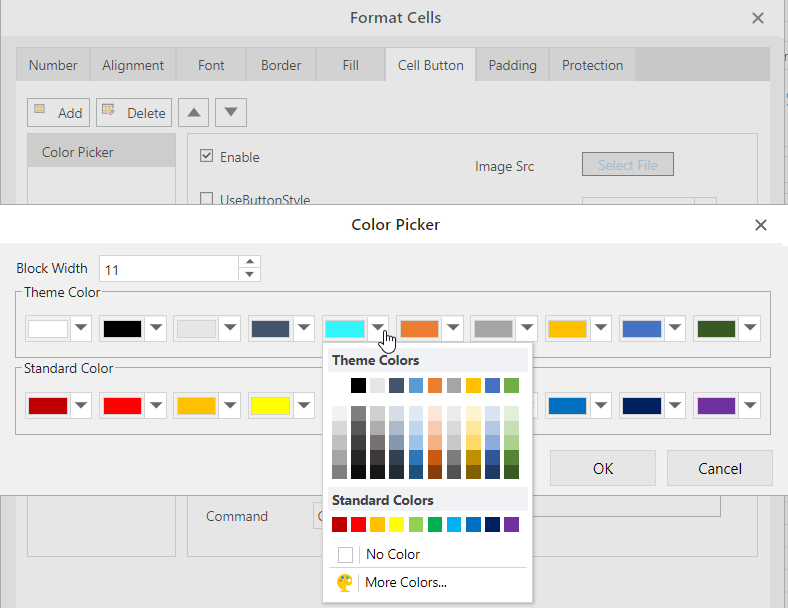Screen dimensions: 788x608
Task: Choose the No Color option
Action: tap(392, 554)
